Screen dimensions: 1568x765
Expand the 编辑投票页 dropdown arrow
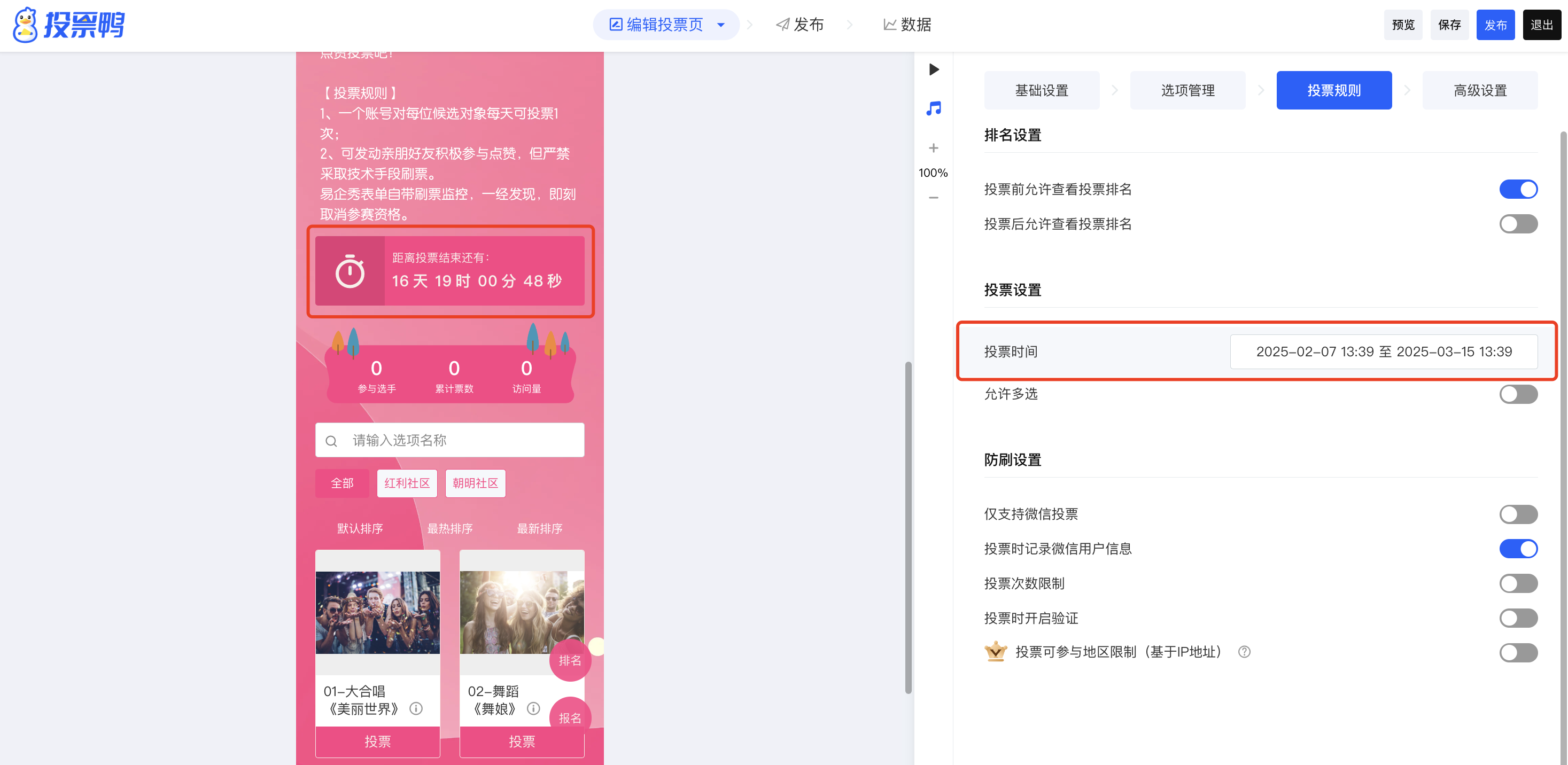721,25
